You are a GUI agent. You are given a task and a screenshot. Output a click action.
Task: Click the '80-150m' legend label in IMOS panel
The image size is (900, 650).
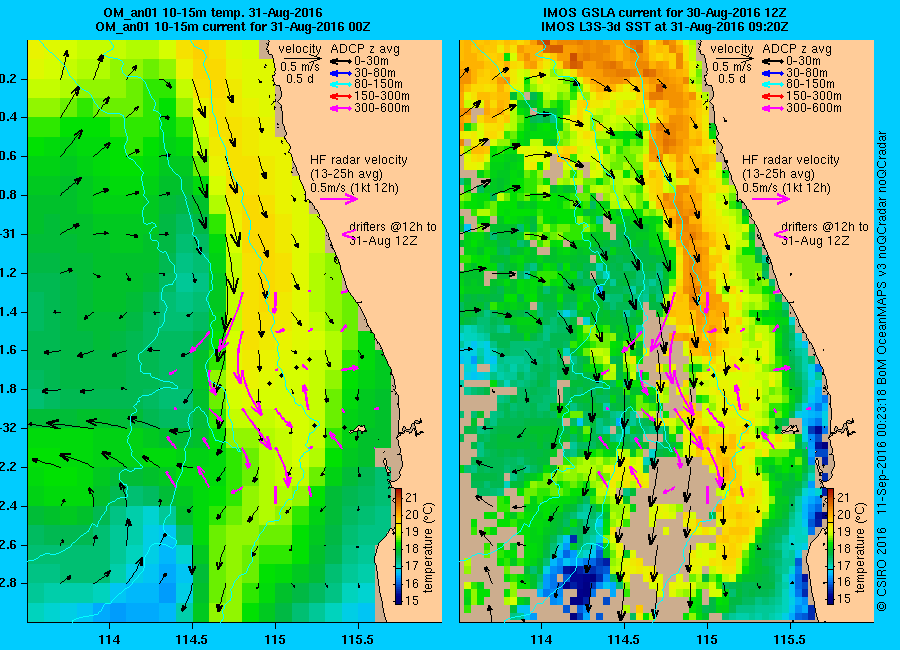tap(810, 84)
